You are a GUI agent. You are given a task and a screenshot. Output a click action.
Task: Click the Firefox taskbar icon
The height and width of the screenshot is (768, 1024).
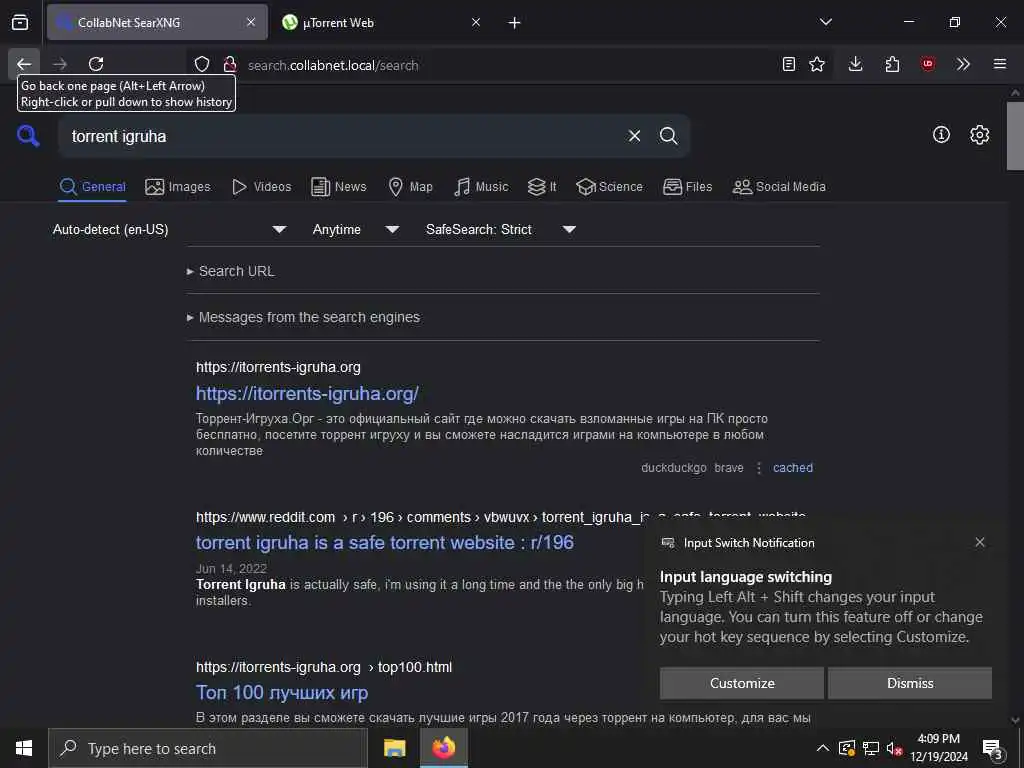coord(443,748)
